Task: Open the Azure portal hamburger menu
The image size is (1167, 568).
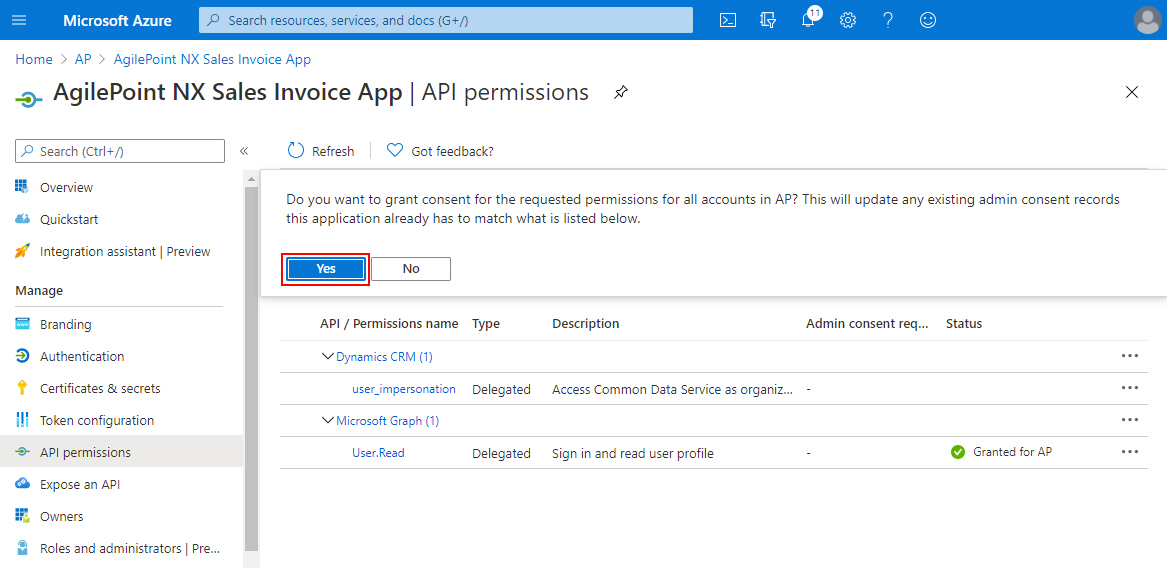Action: pos(20,20)
